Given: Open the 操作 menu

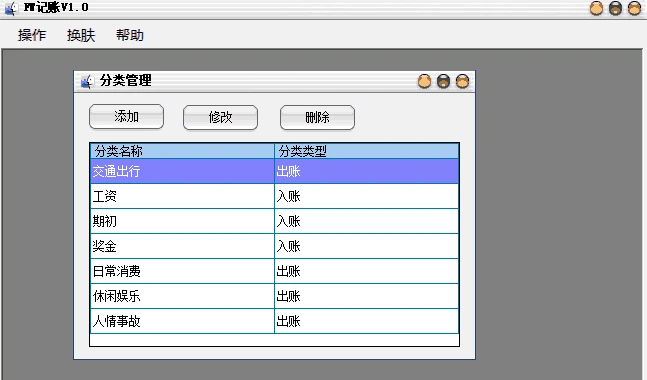Looking at the screenshot, I should pyautogui.click(x=32, y=35).
